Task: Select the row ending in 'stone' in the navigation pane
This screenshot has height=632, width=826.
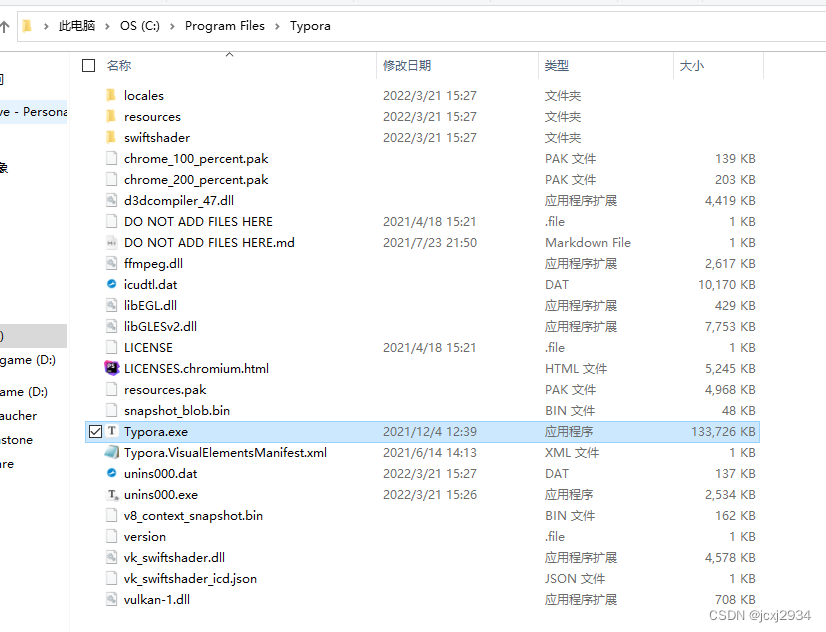Action: pos(16,440)
